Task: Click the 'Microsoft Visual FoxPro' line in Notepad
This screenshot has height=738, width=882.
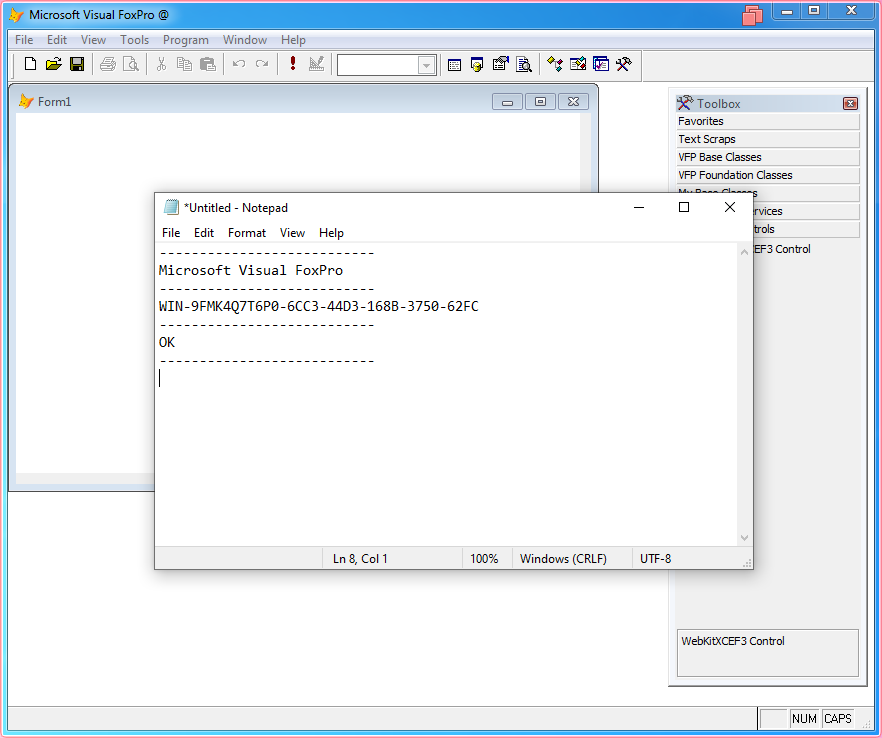Action: click(x=251, y=271)
